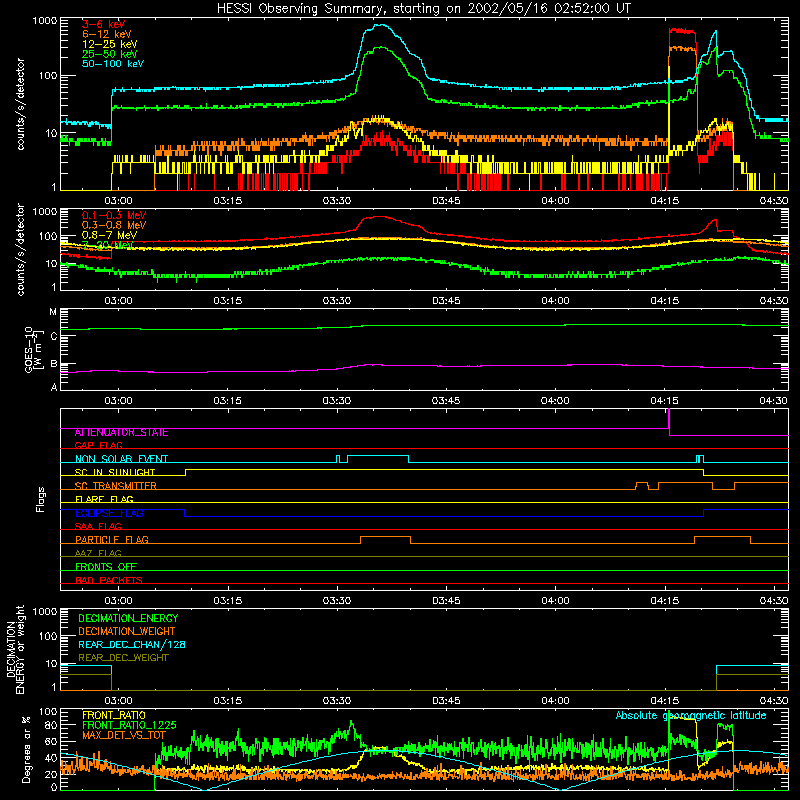Click the ATTENUATOR_STATE flag label
800x800 pixels.
click(x=121, y=433)
